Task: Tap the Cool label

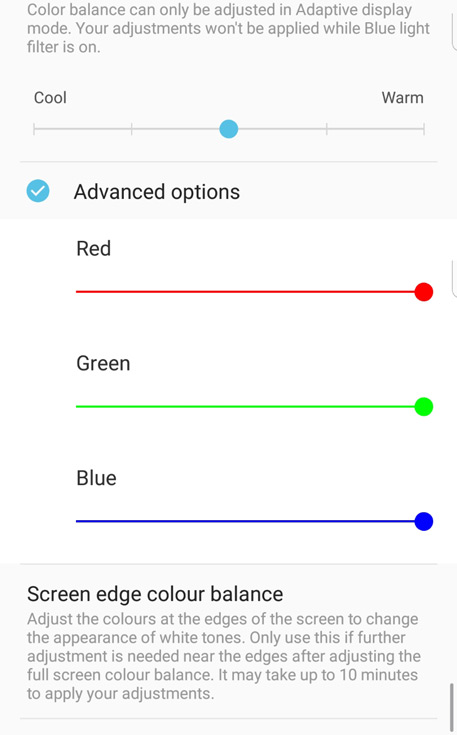Action: tap(50, 98)
